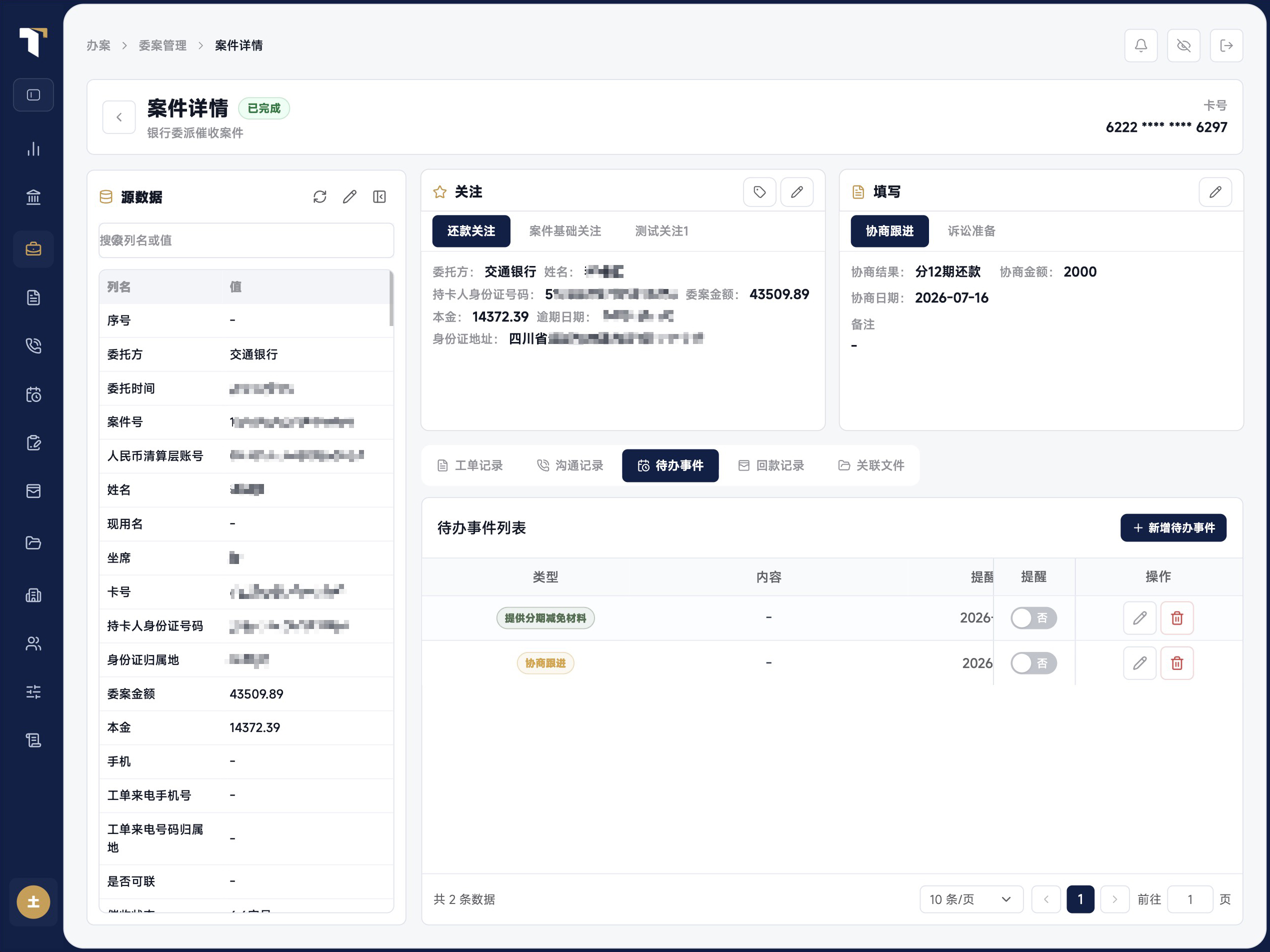Viewport: 1270px width, 952px height.
Task: Delete the 协商跟进 event row
Action: pos(1177,663)
